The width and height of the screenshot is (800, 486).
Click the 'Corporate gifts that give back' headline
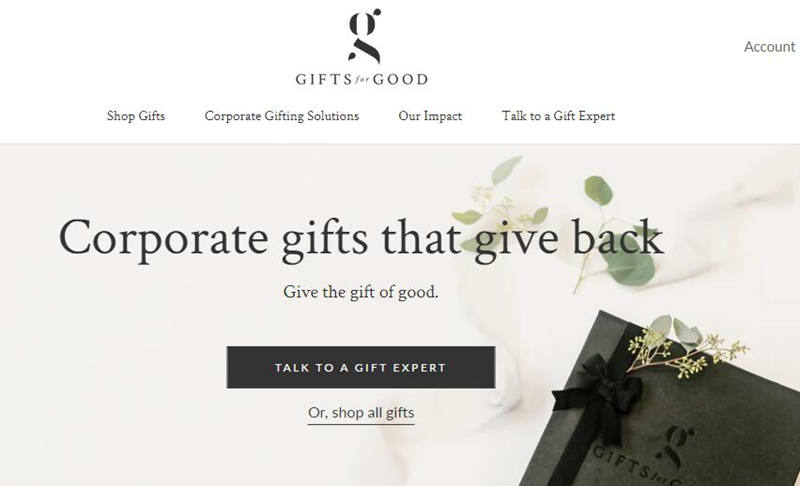[361, 239]
